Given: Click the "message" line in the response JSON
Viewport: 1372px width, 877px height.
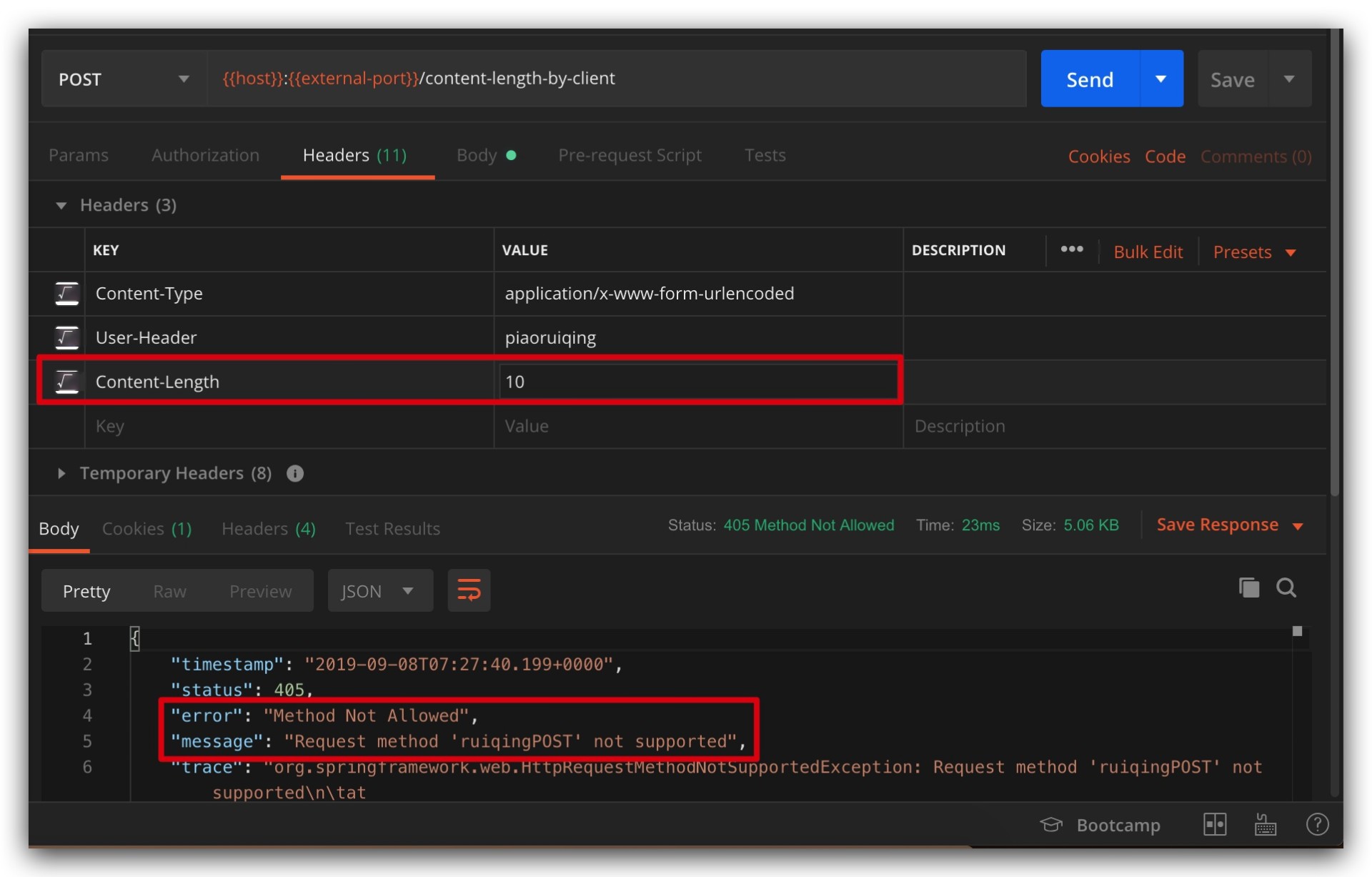Looking at the screenshot, I should coord(457,741).
